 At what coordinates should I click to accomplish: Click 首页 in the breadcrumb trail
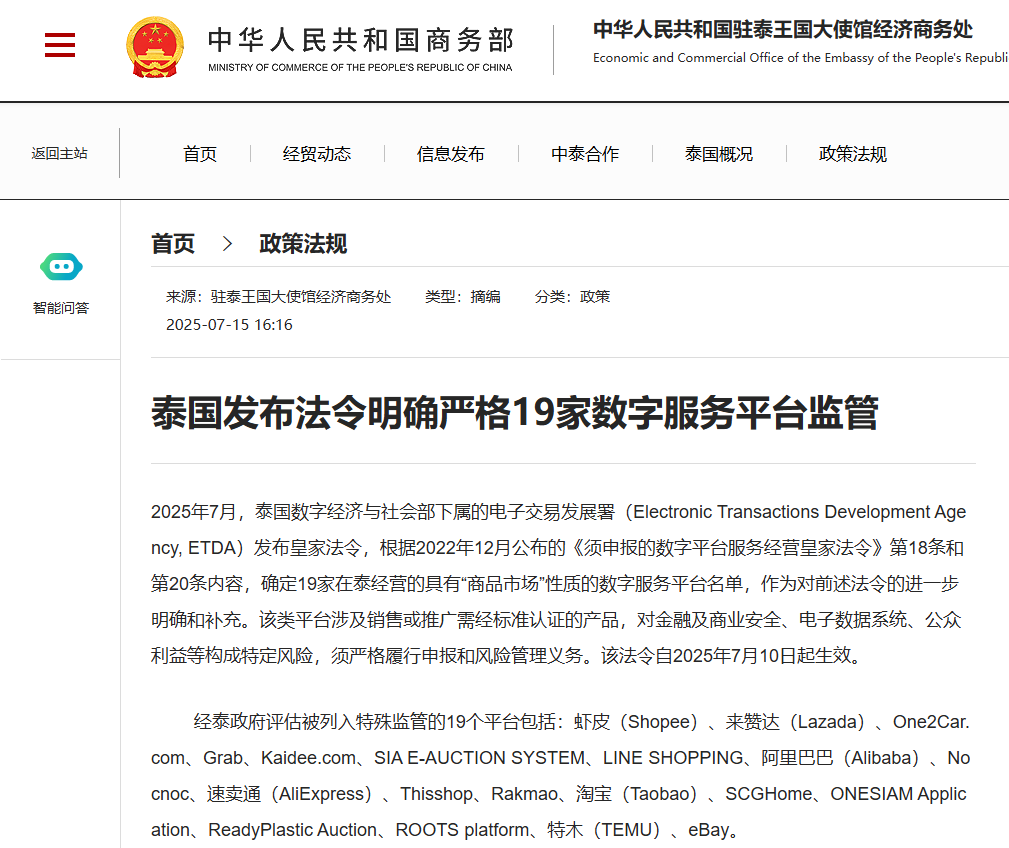(x=173, y=243)
